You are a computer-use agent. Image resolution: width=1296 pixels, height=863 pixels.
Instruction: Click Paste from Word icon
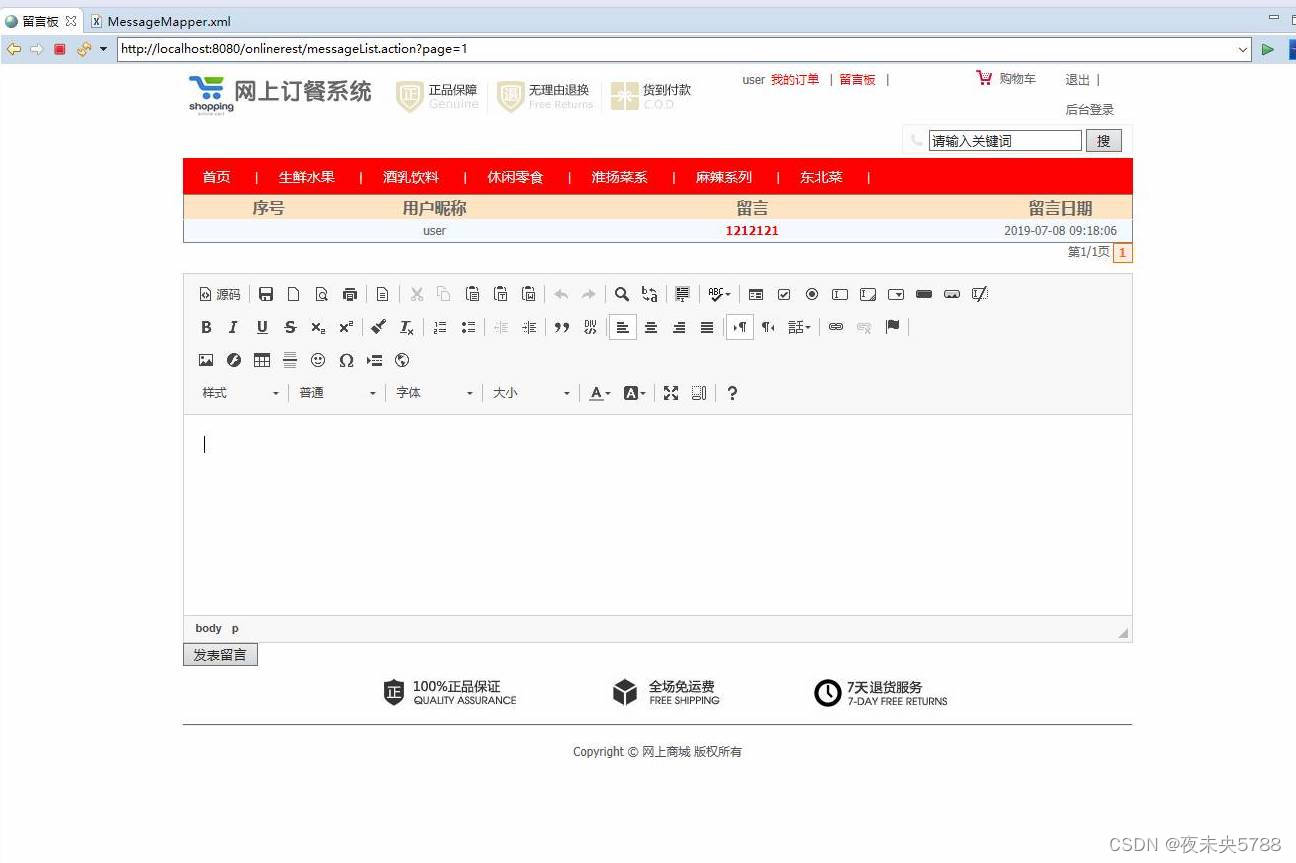point(528,294)
